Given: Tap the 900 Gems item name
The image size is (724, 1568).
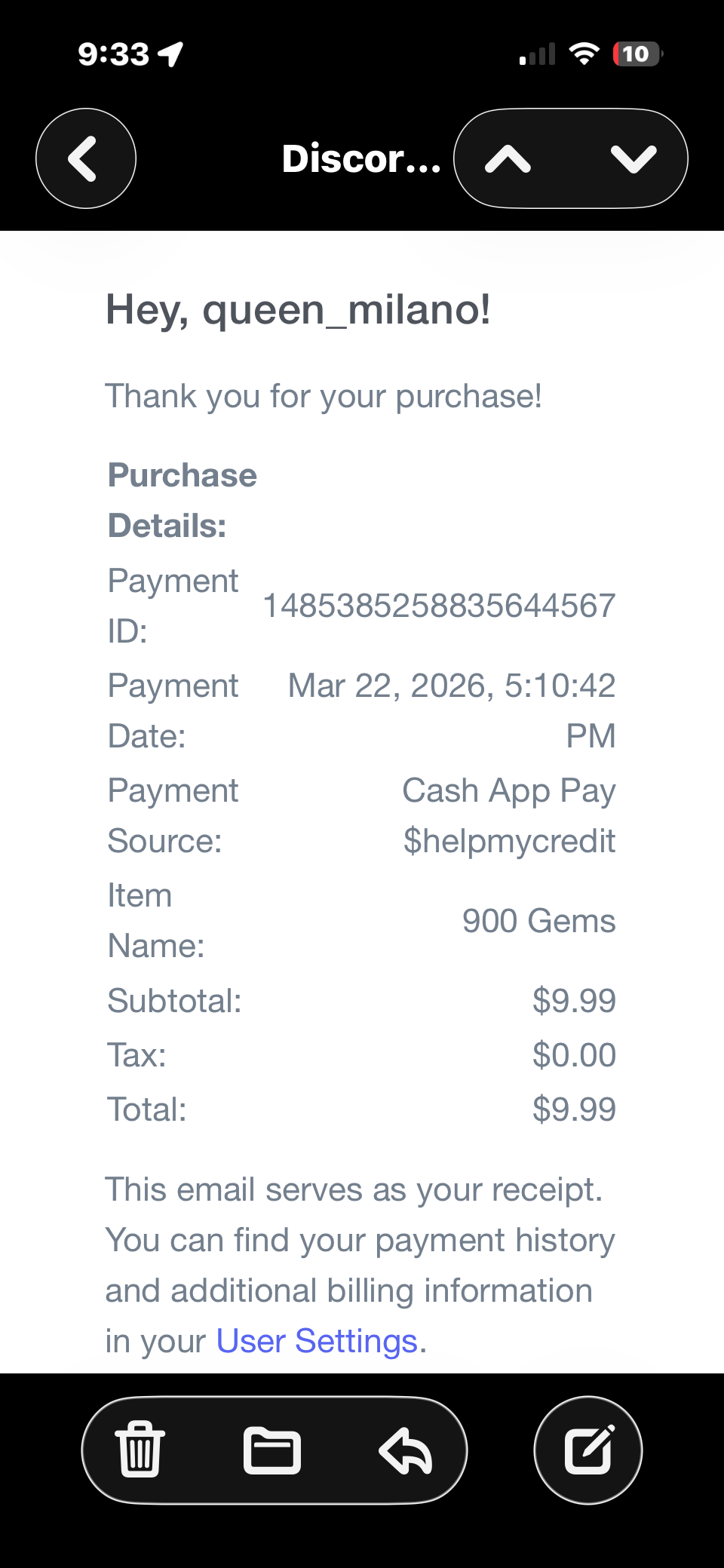Looking at the screenshot, I should pyautogui.click(x=538, y=921).
